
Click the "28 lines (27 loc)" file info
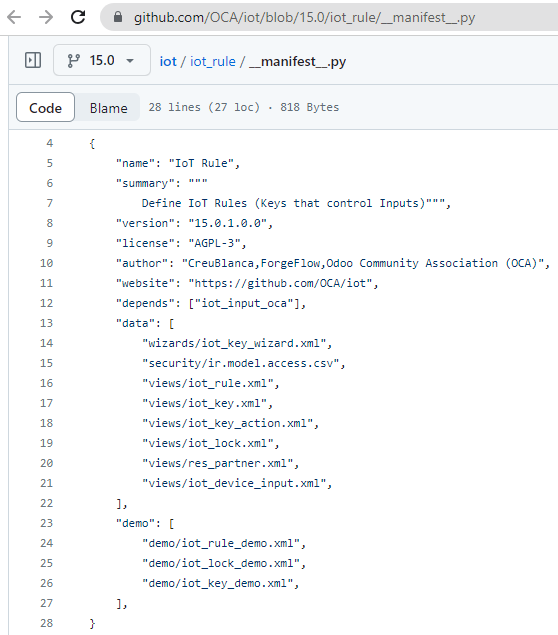coord(204,107)
